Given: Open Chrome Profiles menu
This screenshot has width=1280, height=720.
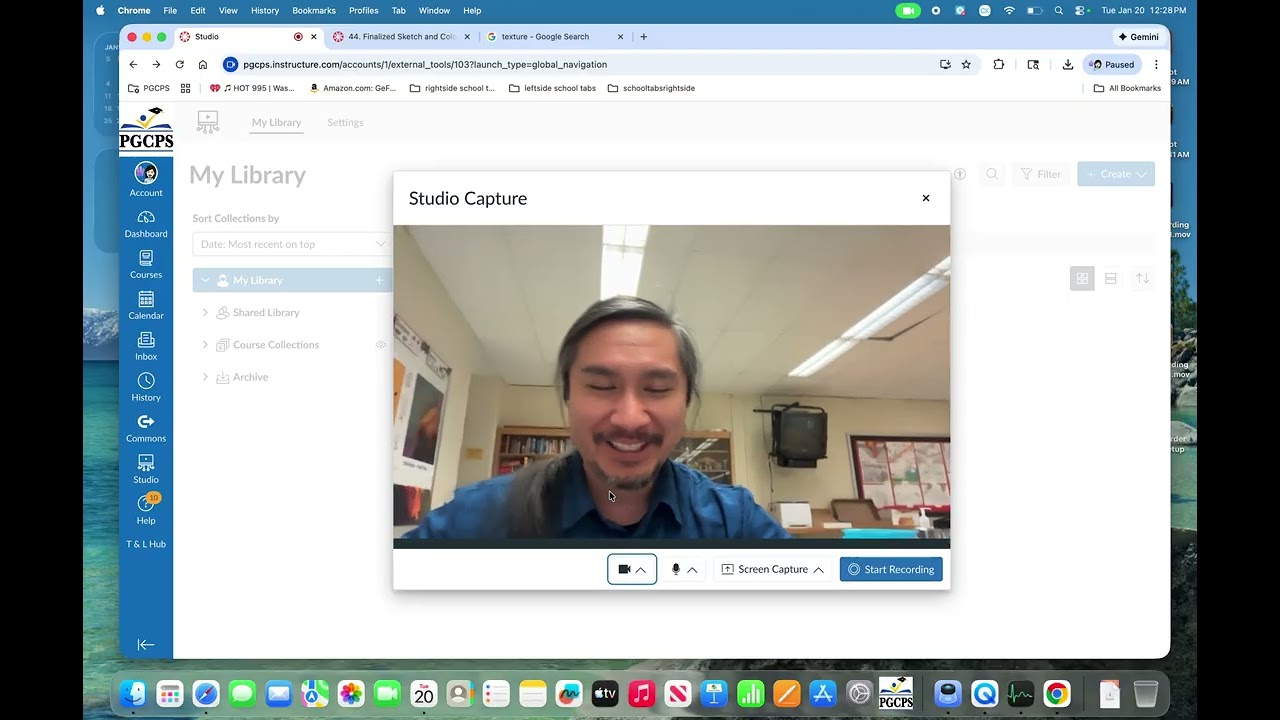Looking at the screenshot, I should (363, 10).
